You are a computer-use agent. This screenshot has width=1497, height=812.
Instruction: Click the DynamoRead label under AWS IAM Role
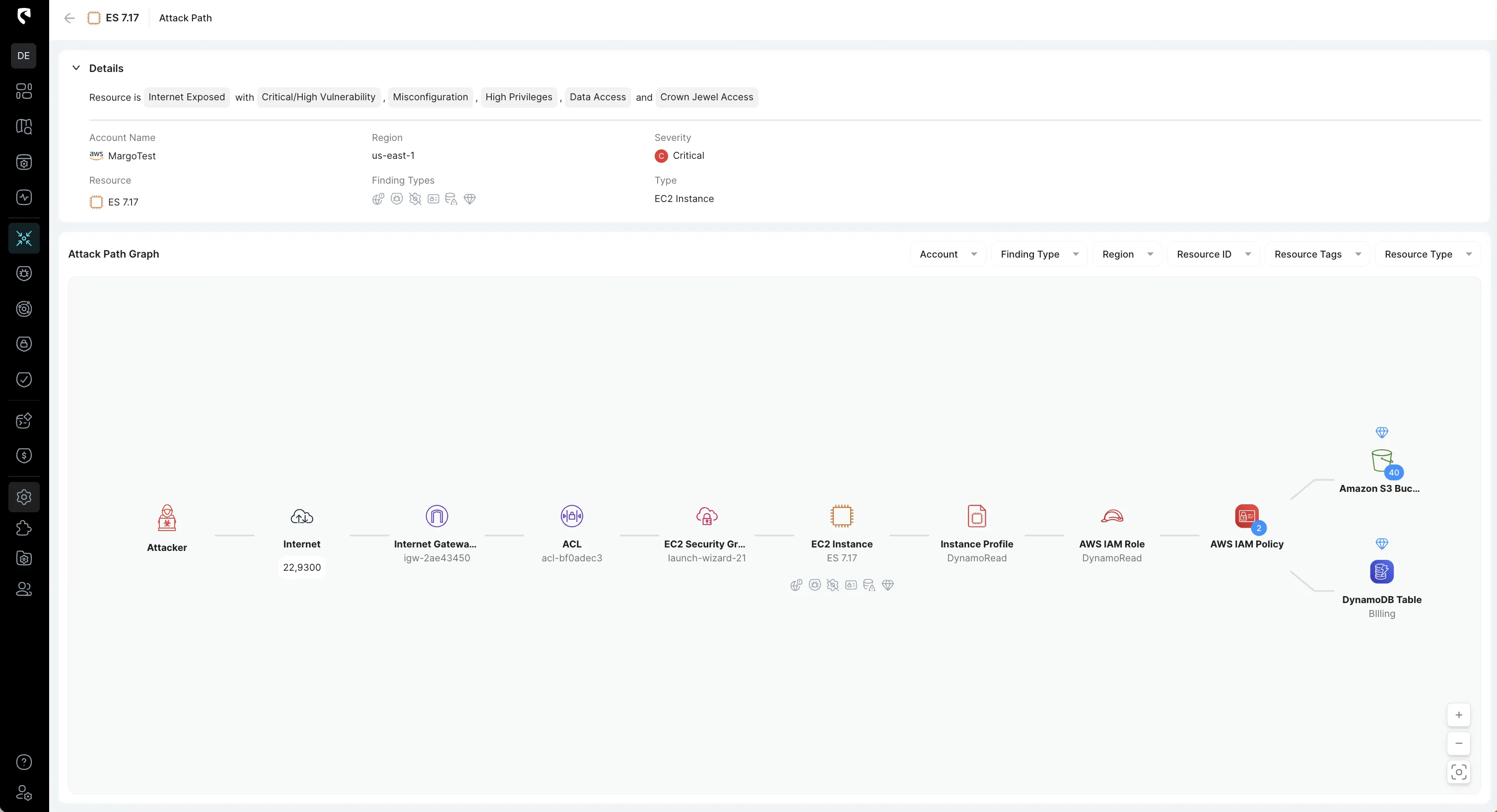[x=1112, y=558]
